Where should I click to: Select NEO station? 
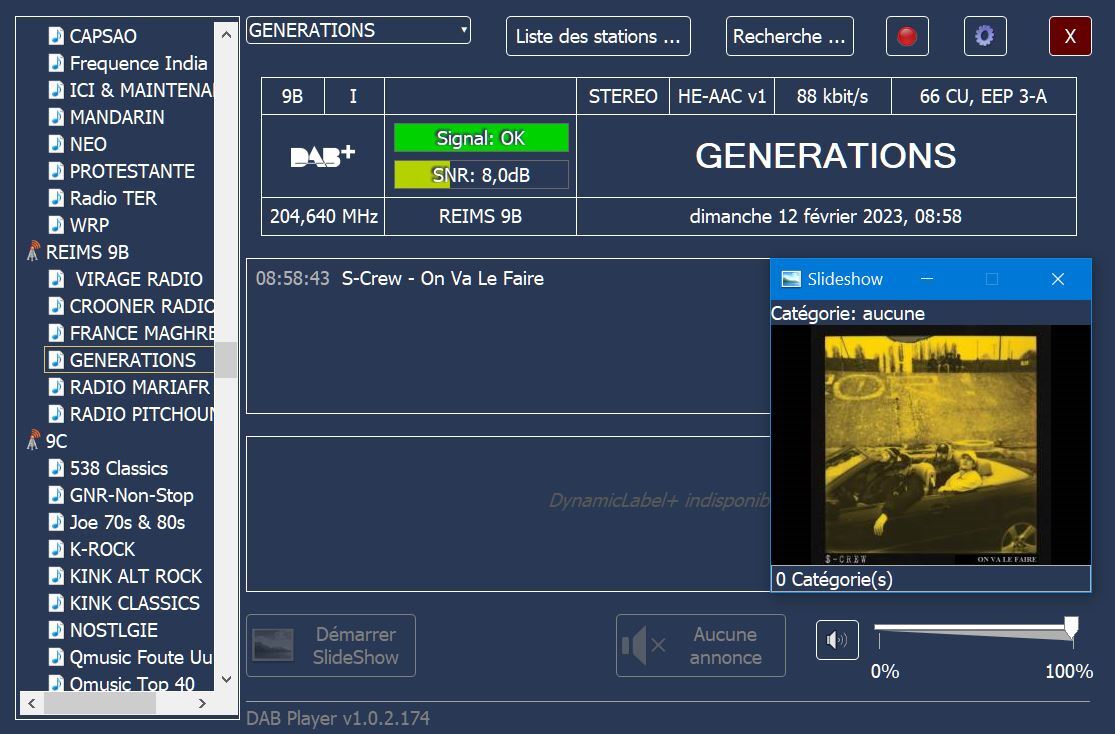point(88,144)
